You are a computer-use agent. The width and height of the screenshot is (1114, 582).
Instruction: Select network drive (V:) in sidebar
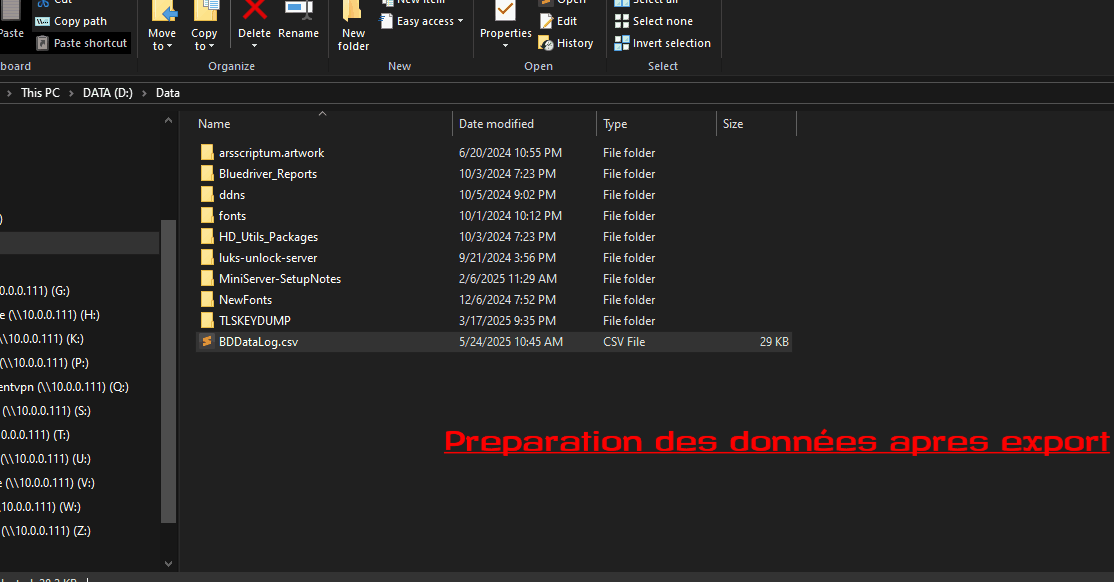pos(48,483)
